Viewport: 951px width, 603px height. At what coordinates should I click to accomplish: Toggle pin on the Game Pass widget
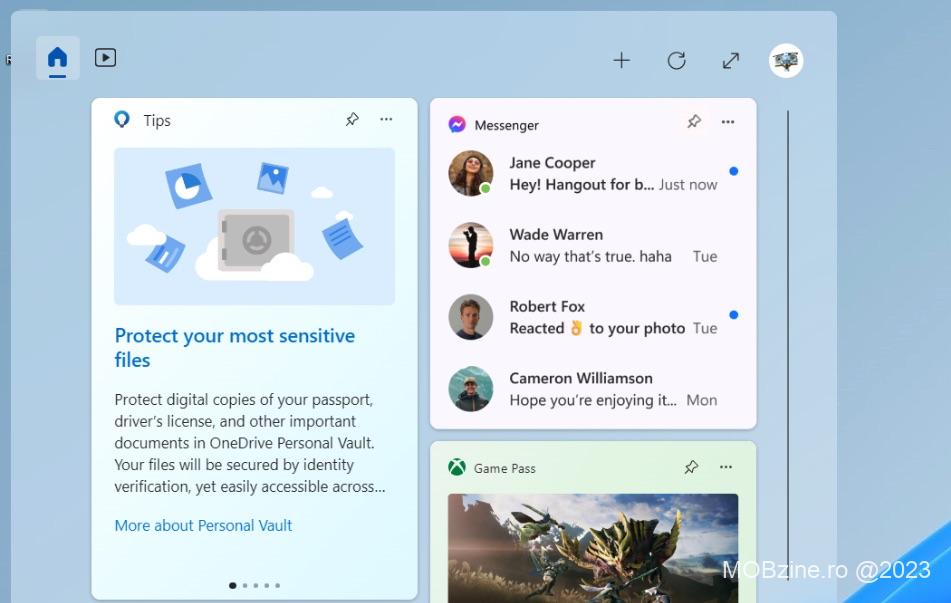691,467
